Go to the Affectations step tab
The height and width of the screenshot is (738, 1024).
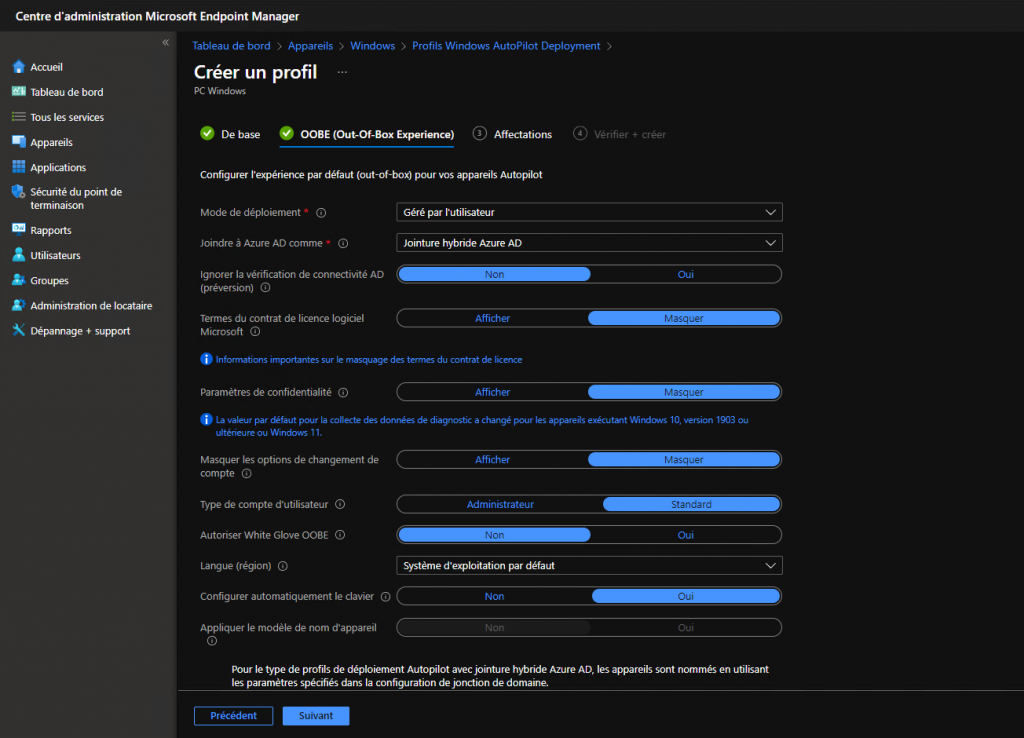(513, 134)
